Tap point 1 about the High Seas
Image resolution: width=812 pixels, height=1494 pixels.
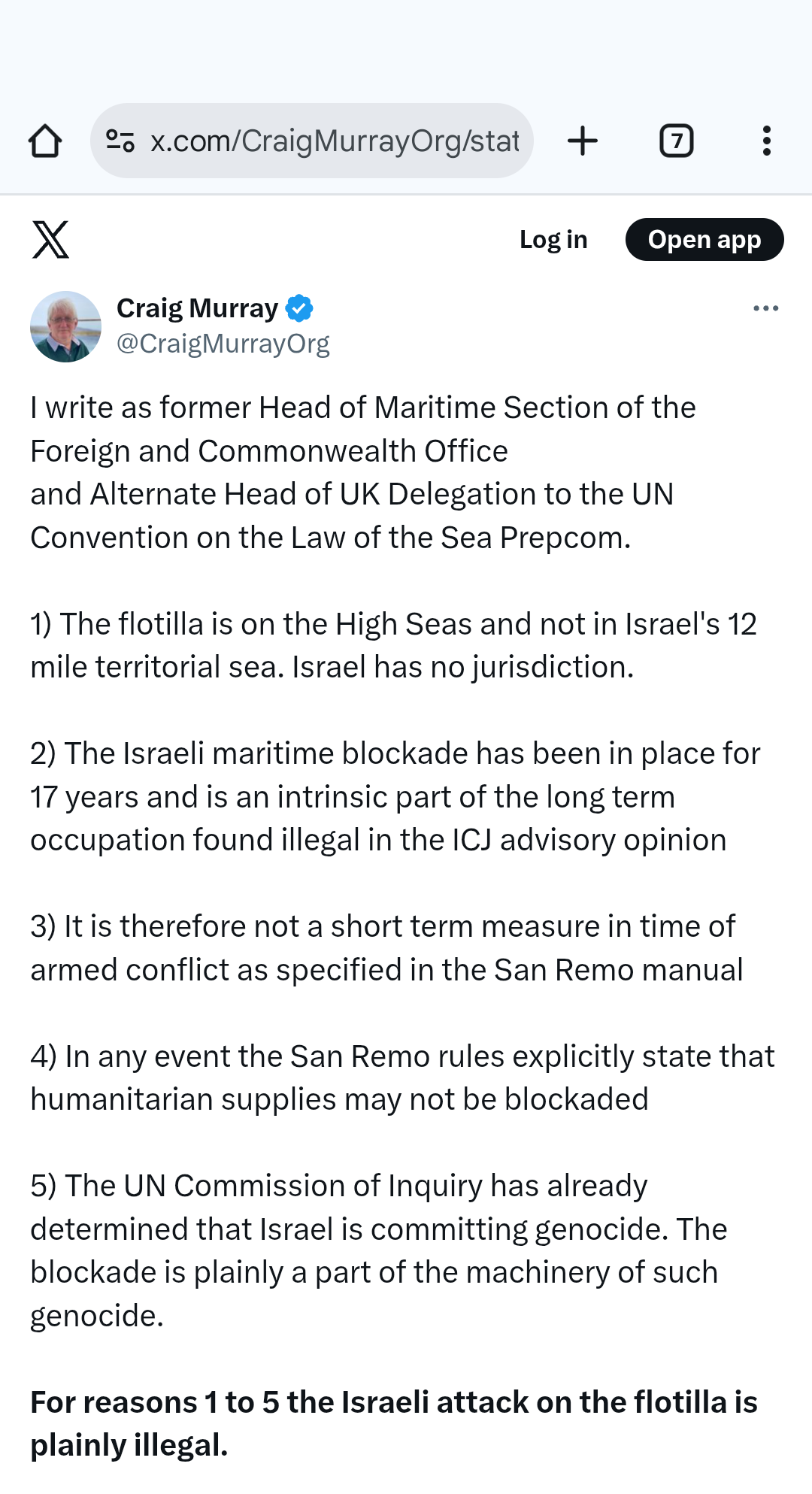point(393,645)
